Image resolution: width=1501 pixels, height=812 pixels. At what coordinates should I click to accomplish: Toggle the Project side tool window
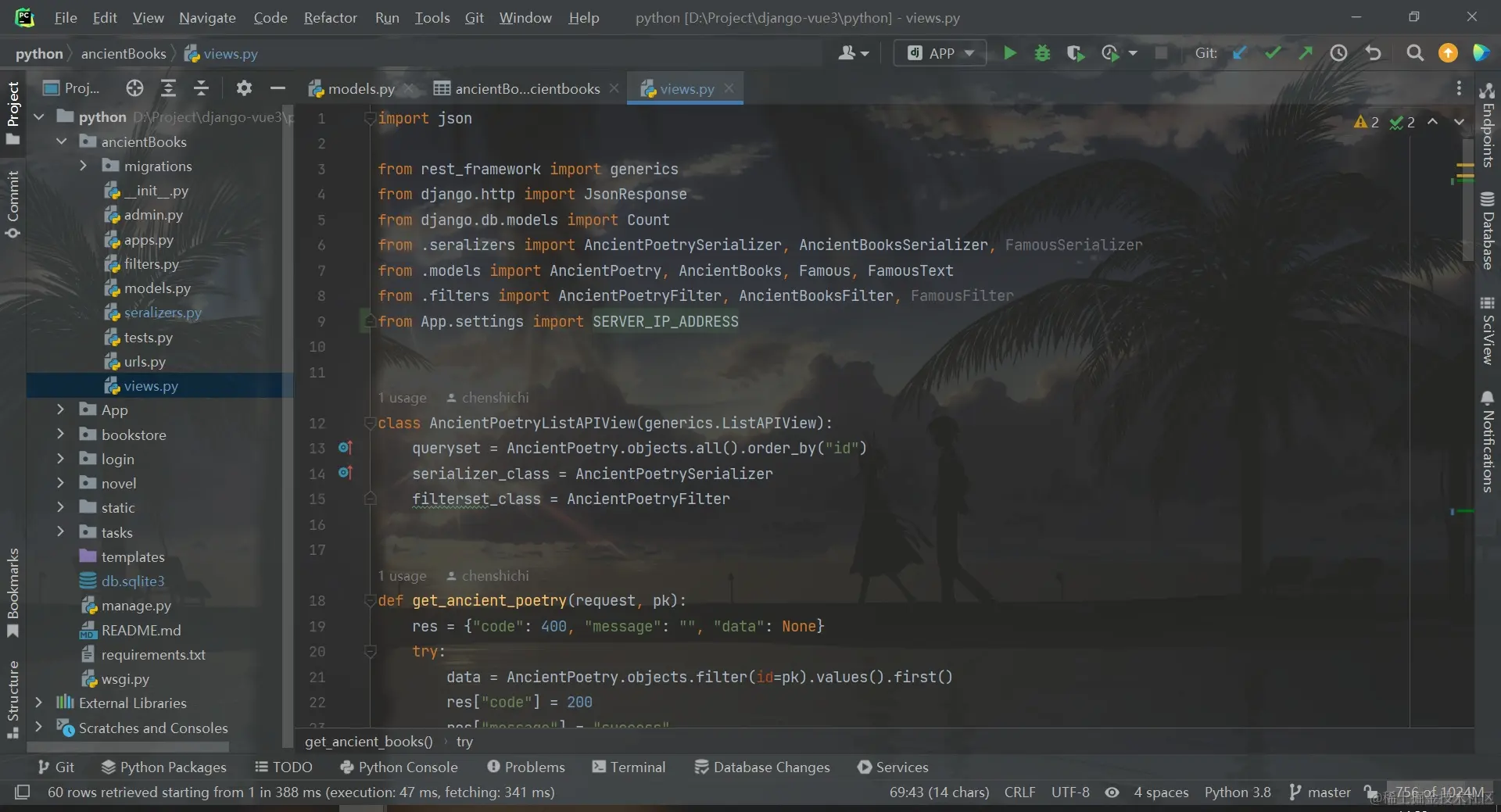coord(13,113)
